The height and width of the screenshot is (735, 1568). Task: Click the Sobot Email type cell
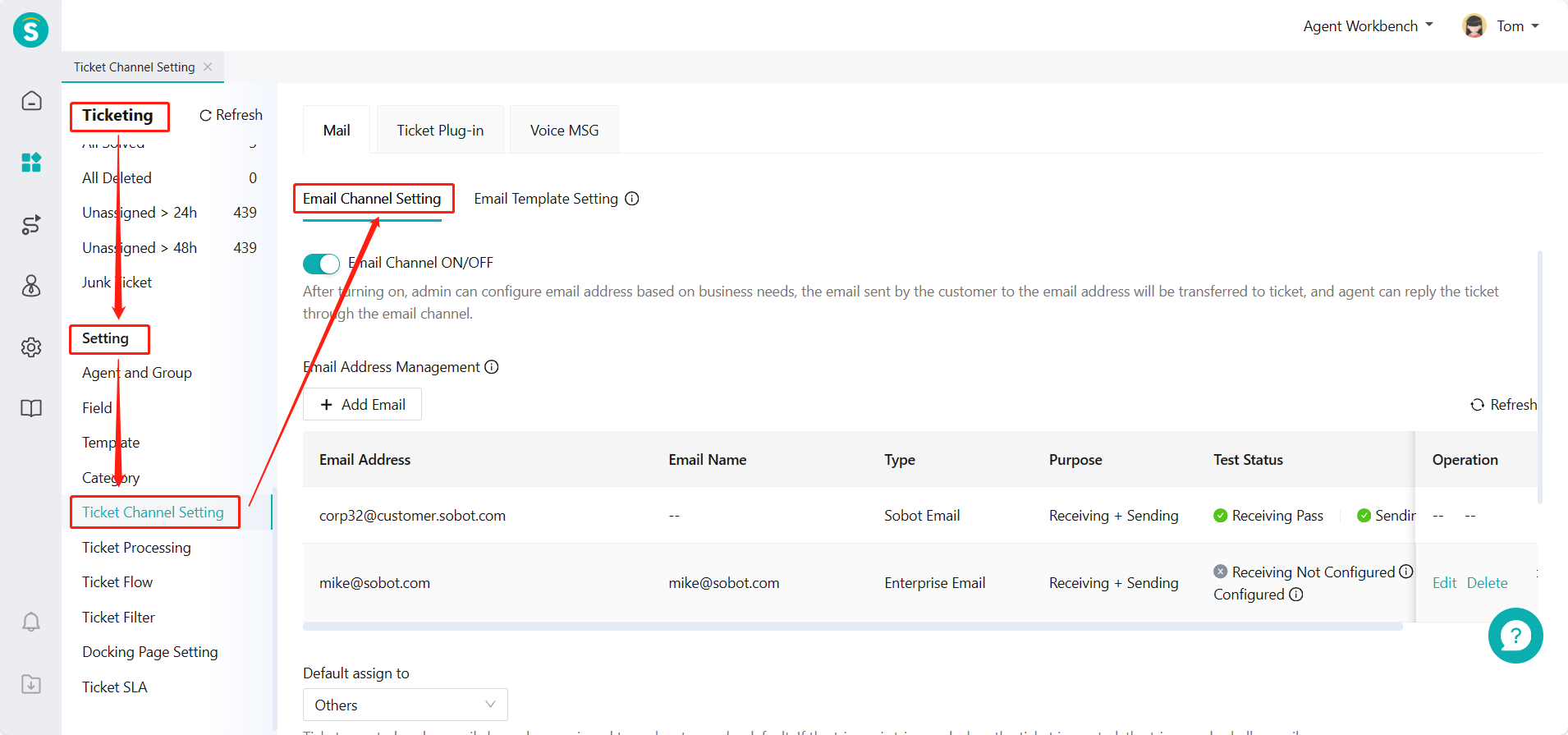coord(922,516)
